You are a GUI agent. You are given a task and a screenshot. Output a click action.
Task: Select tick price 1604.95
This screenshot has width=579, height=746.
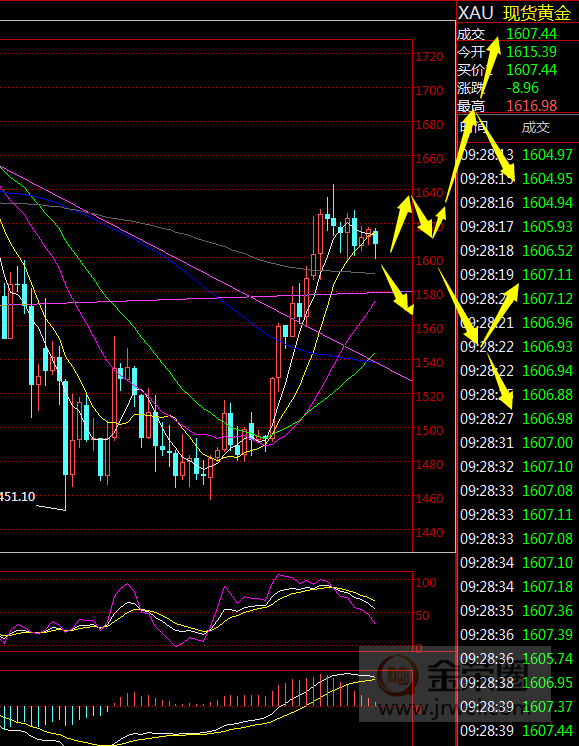point(547,178)
